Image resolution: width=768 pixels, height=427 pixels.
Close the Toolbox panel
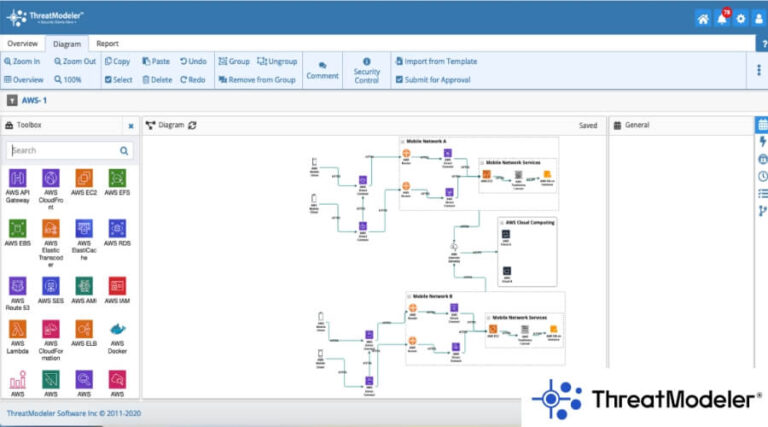click(130, 126)
